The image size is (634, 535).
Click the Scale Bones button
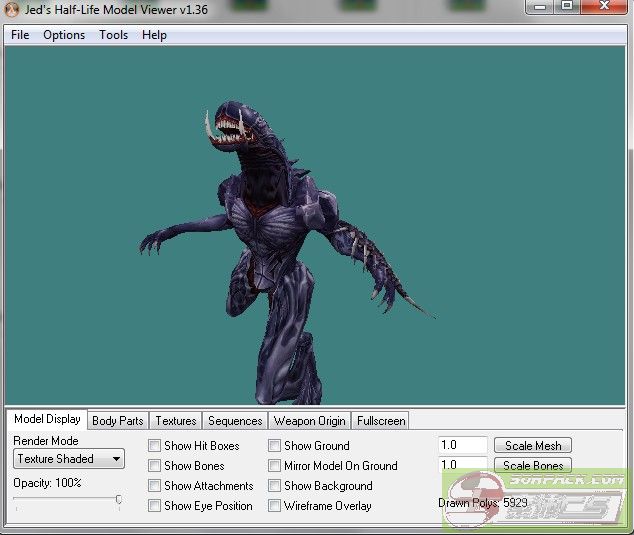pos(532,465)
